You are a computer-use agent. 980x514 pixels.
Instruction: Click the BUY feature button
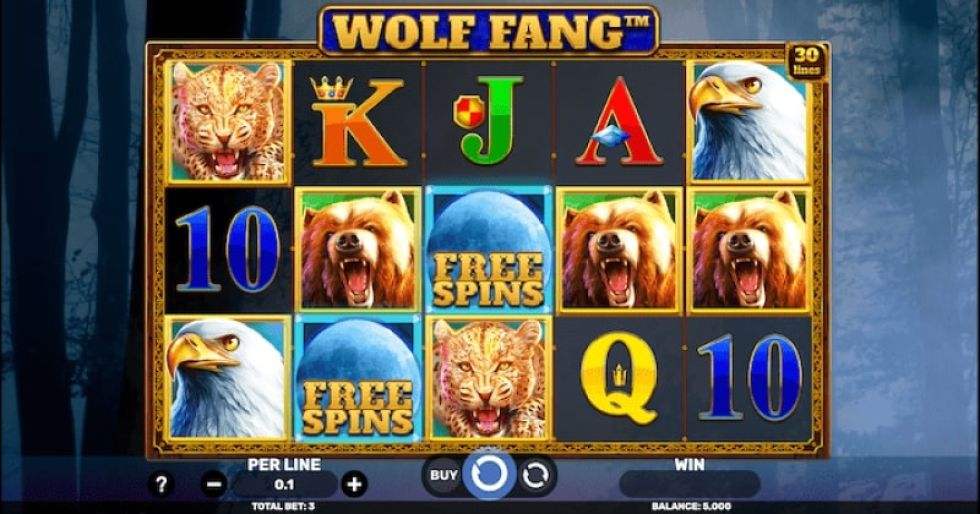443,475
